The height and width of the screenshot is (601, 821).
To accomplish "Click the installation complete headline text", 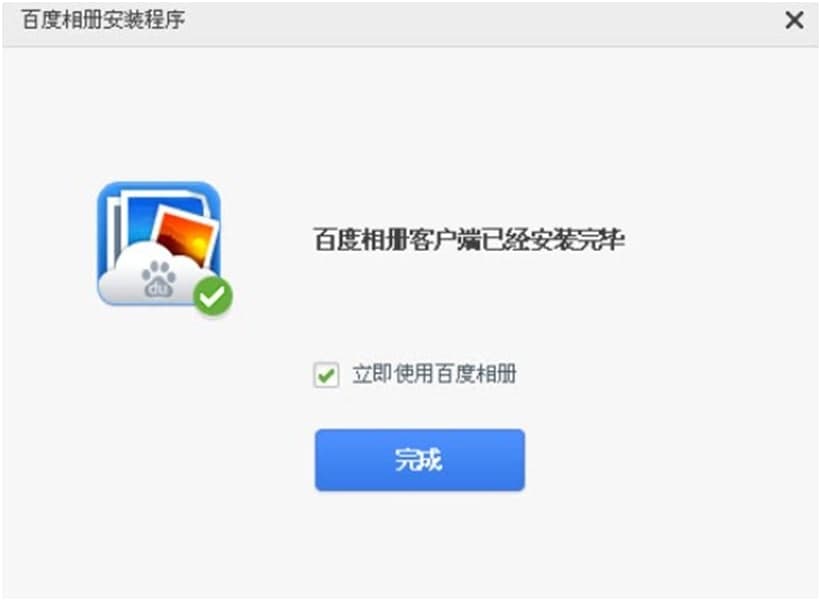I will 469,240.
